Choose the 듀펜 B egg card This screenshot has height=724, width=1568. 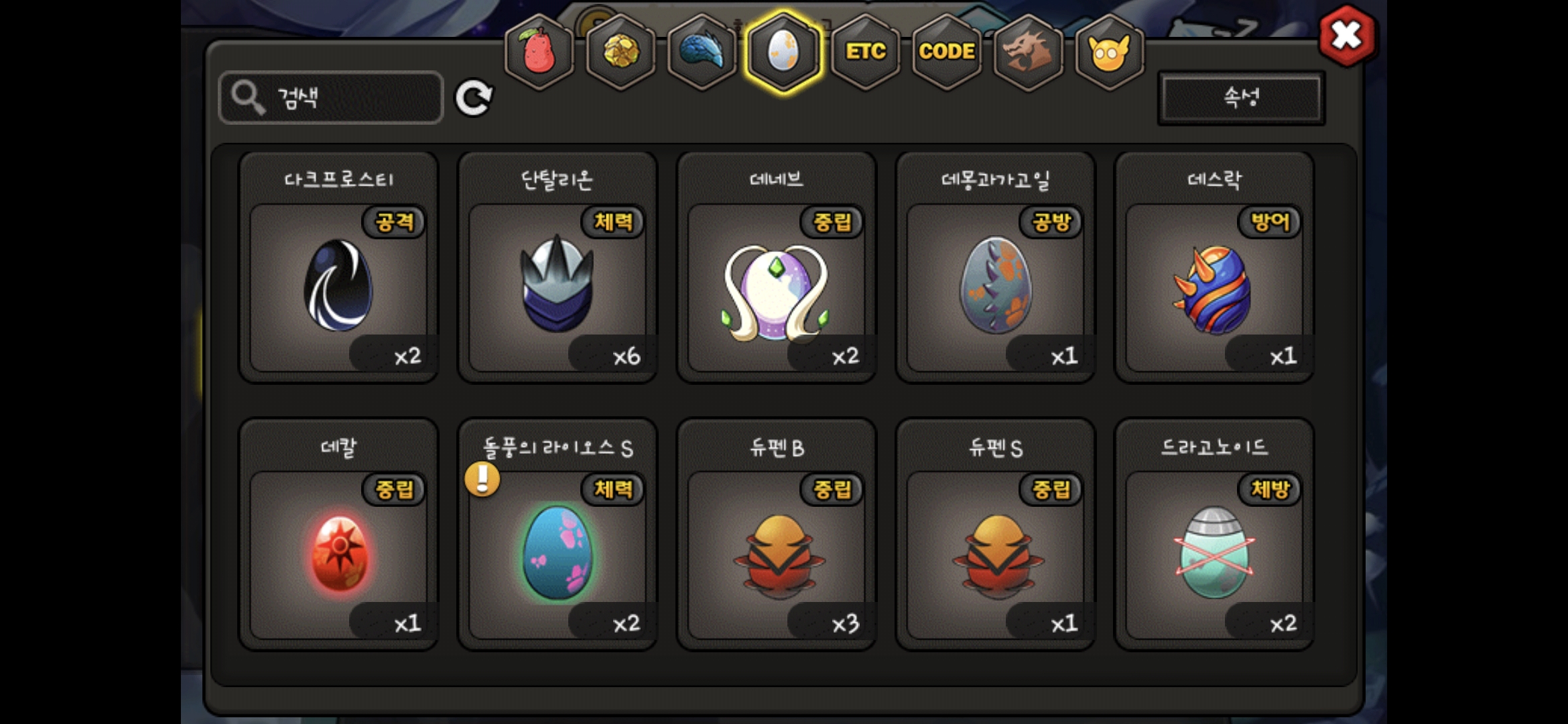[x=777, y=534]
